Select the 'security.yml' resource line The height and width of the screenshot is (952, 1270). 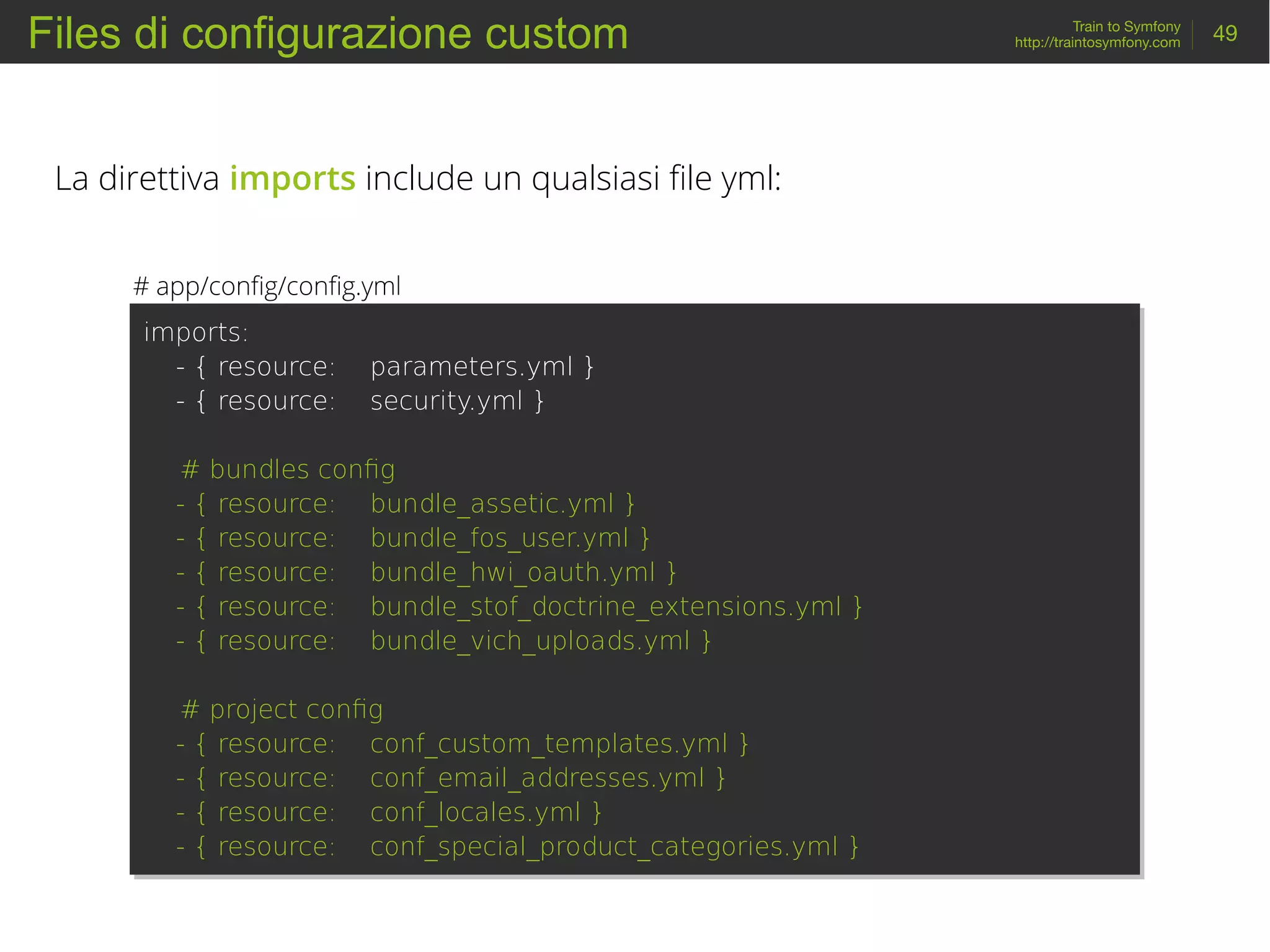pos(360,401)
